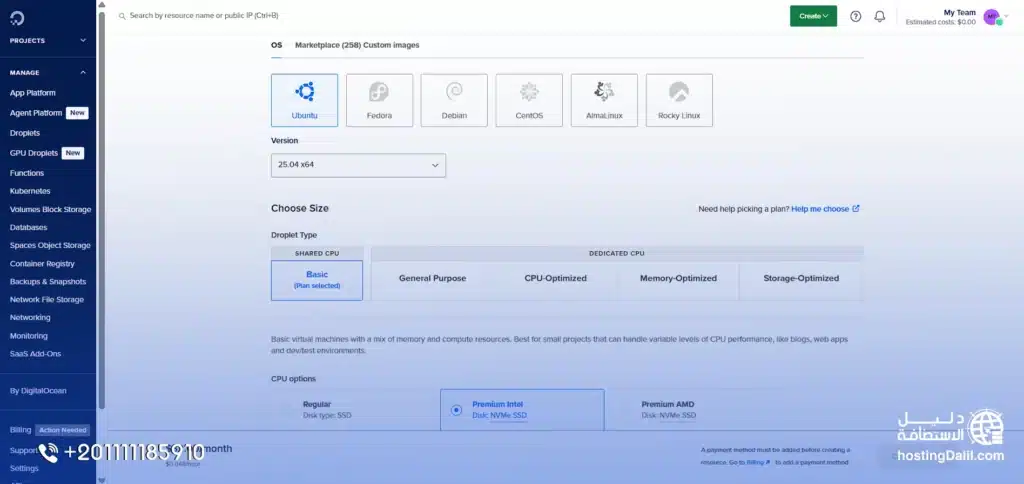Image resolution: width=1024 pixels, height=484 pixels.
Task: Click the My Team avatar icon
Action: coord(992,17)
